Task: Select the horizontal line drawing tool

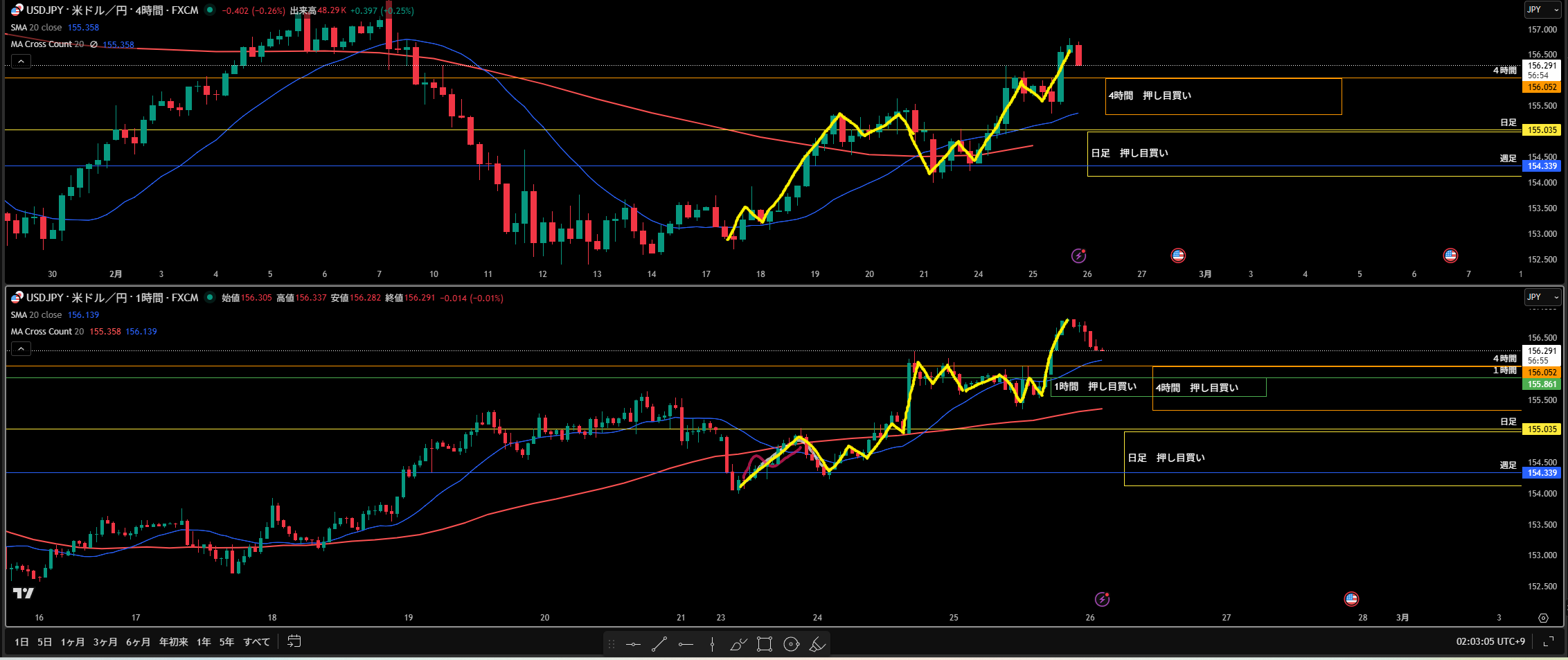Action: (633, 645)
